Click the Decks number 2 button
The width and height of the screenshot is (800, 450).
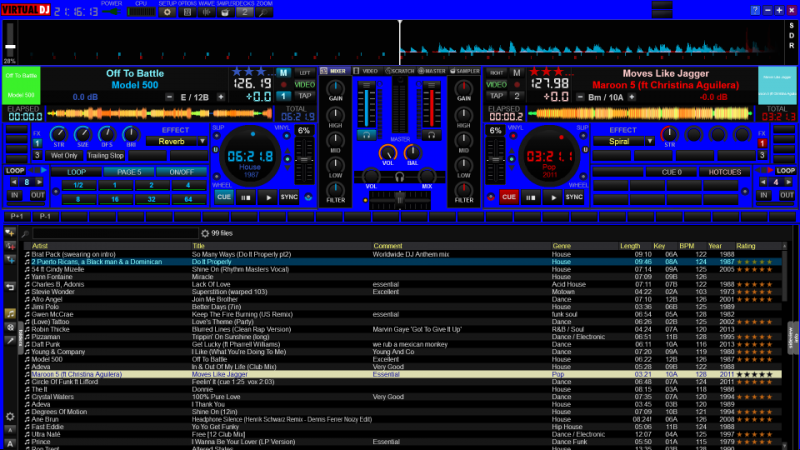coord(244,12)
